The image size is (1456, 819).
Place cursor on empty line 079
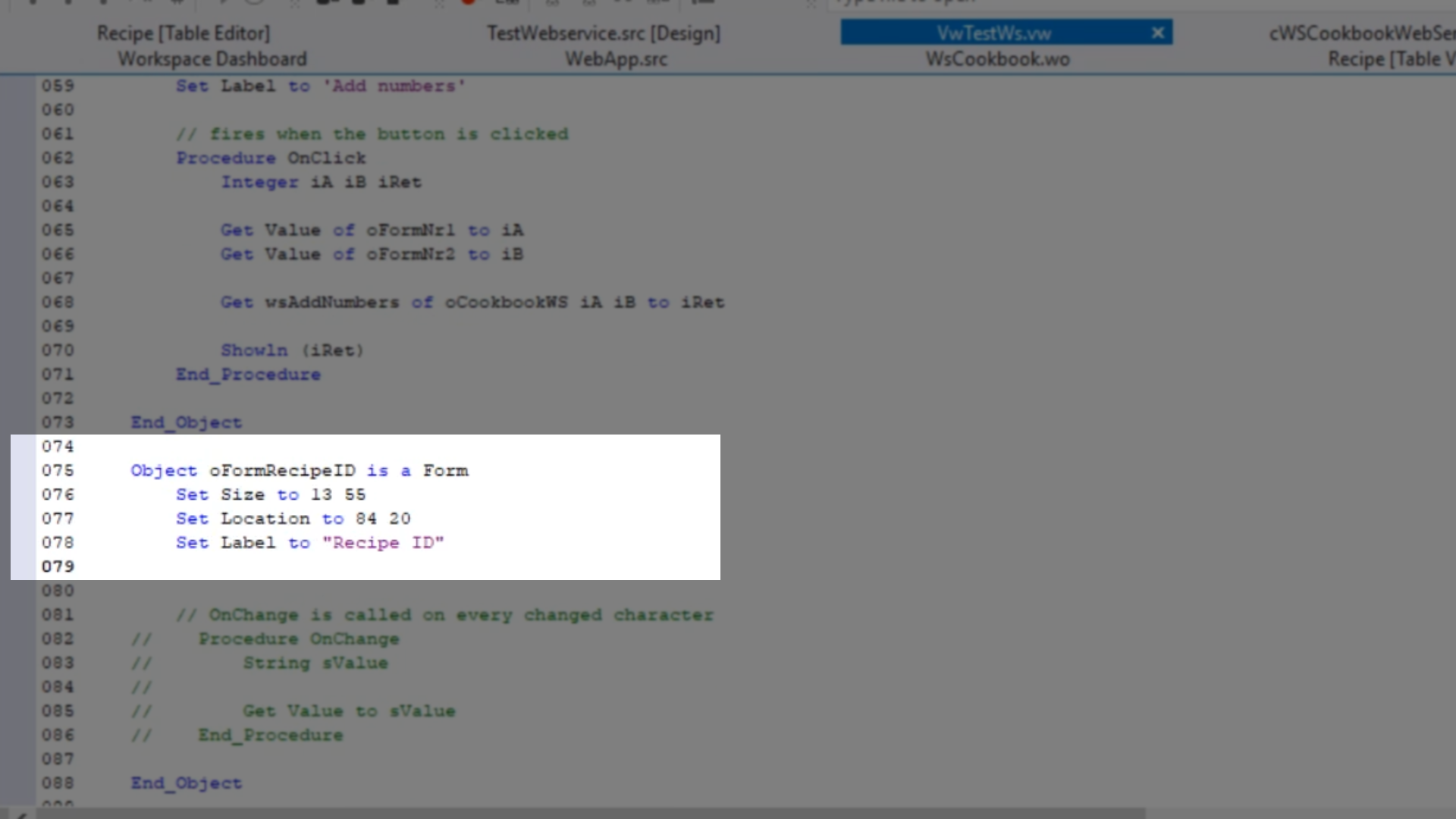303,566
